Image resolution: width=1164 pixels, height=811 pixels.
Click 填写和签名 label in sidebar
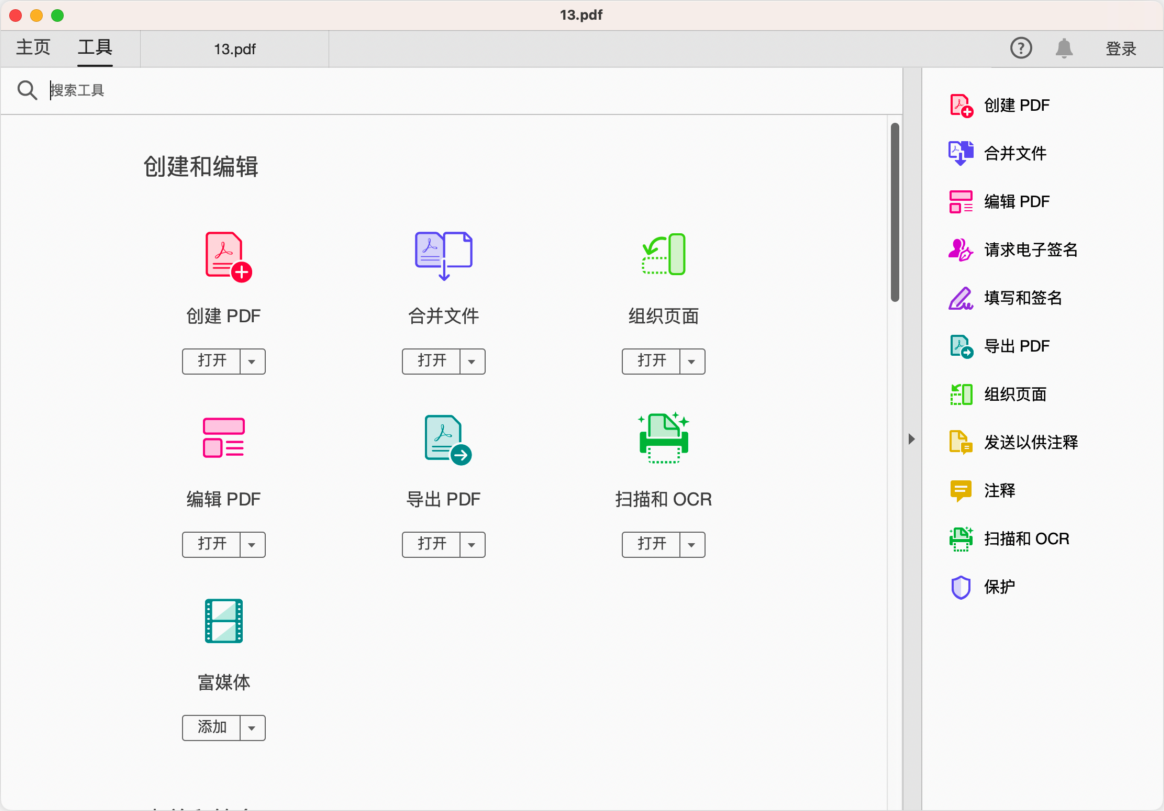pos(1023,298)
